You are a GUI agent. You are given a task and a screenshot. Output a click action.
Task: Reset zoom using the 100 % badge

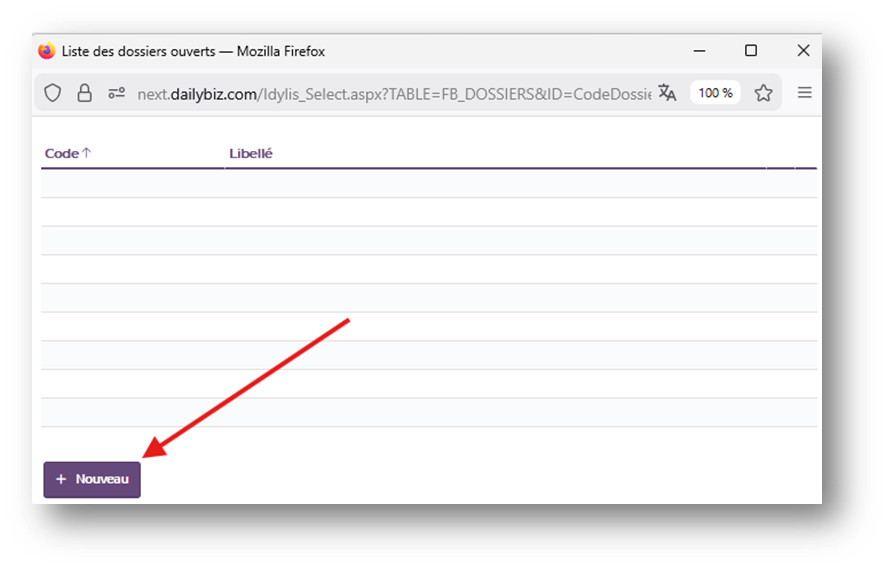click(715, 93)
